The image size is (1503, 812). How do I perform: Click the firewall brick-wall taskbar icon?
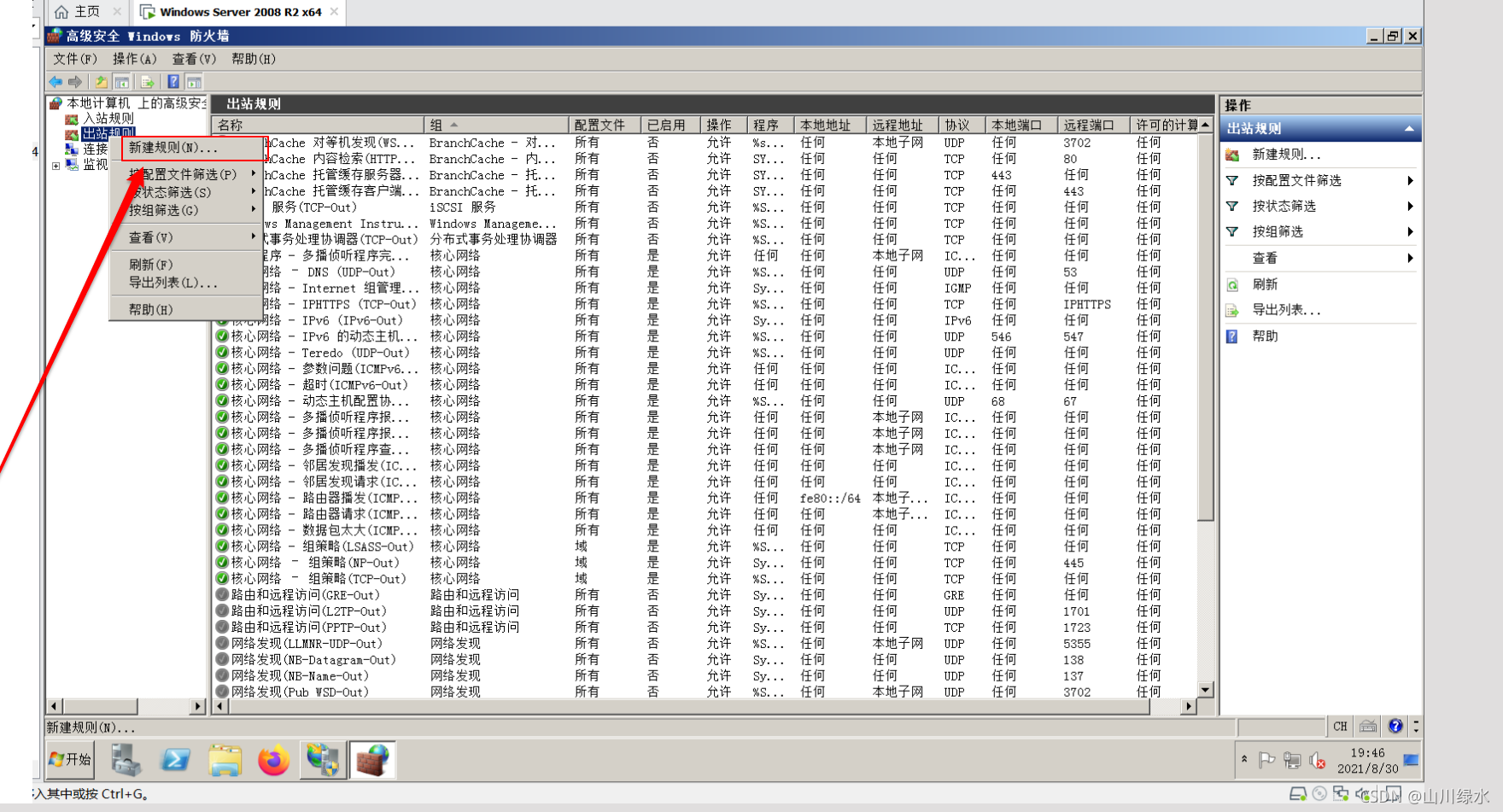click(x=372, y=760)
